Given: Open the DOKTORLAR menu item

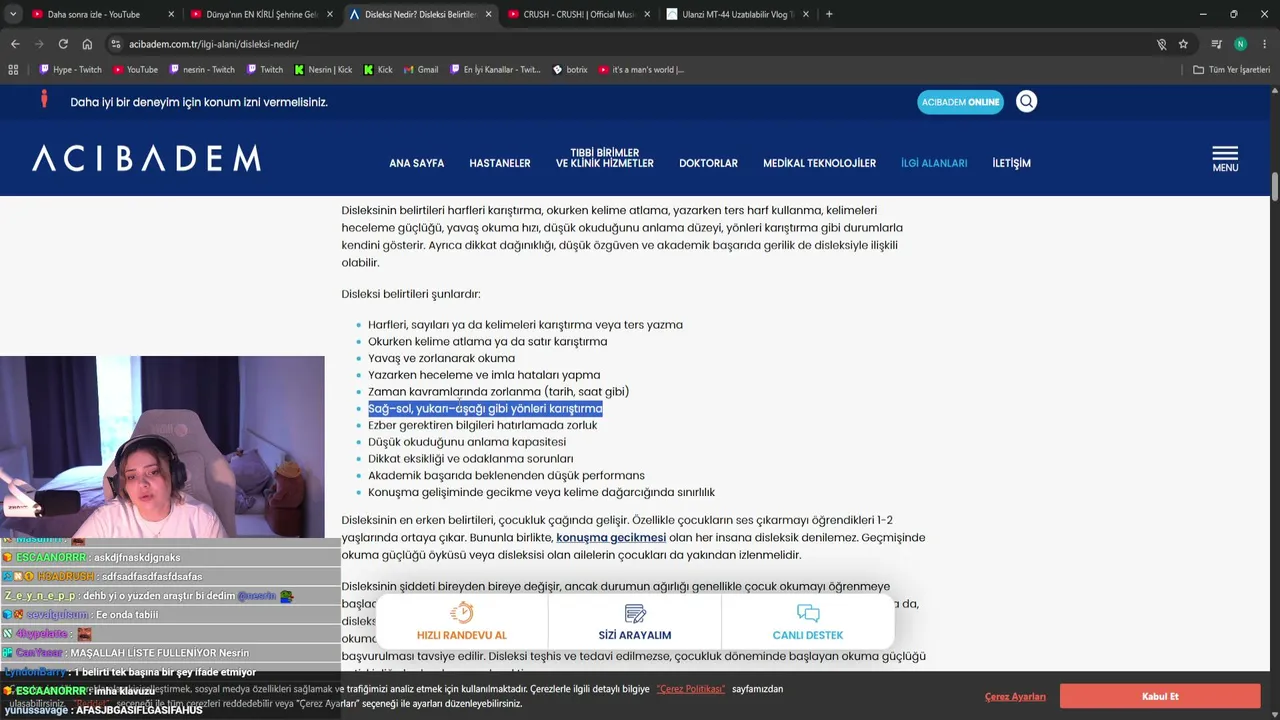Looking at the screenshot, I should click(x=708, y=163).
